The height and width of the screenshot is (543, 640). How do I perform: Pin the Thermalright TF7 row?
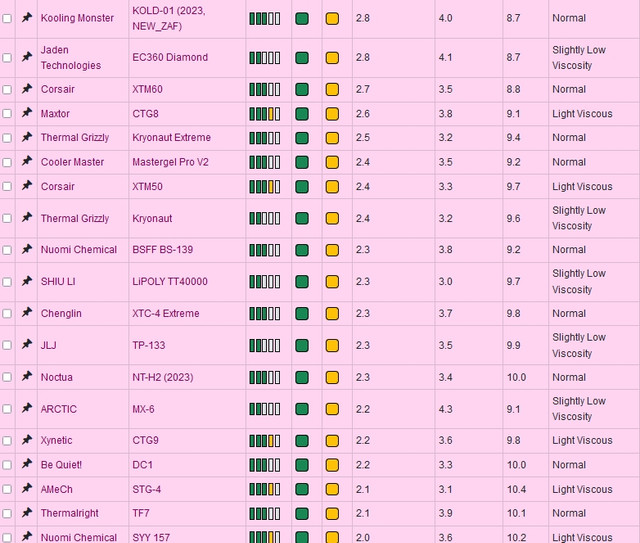[x=27, y=512]
